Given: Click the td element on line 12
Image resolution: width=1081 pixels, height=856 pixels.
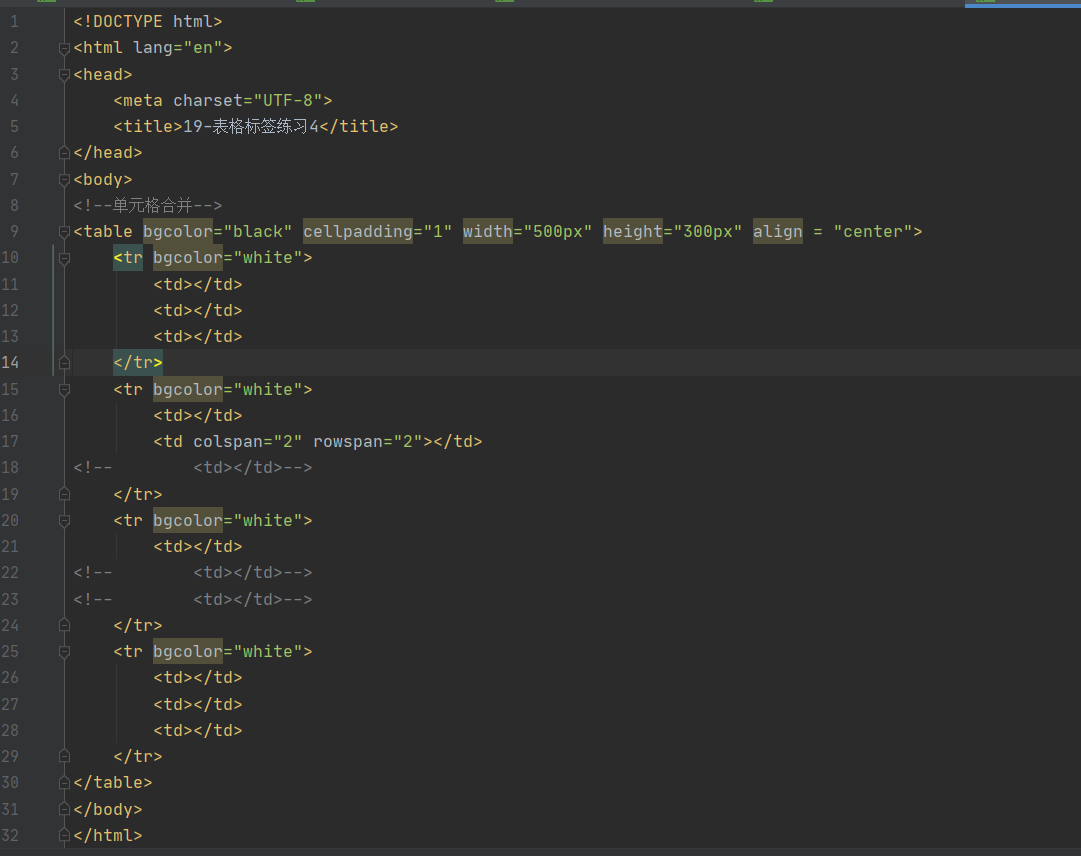Looking at the screenshot, I should 198,311.
